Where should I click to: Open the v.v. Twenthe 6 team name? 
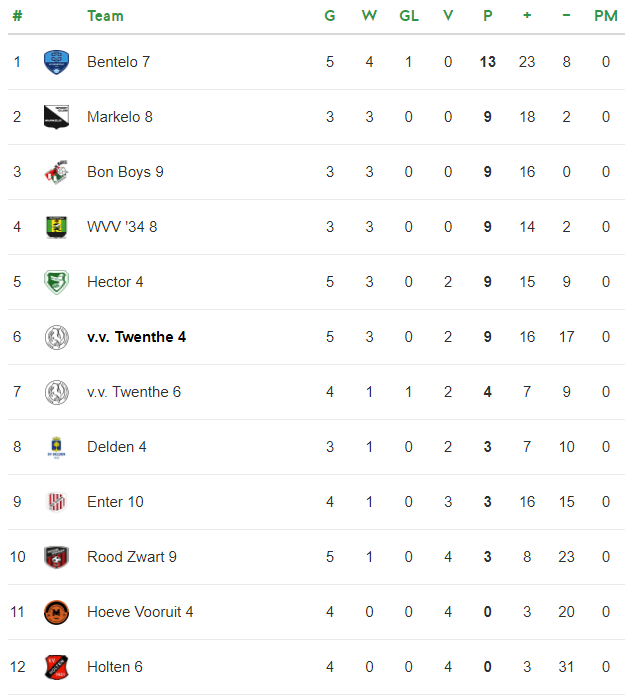[134, 392]
